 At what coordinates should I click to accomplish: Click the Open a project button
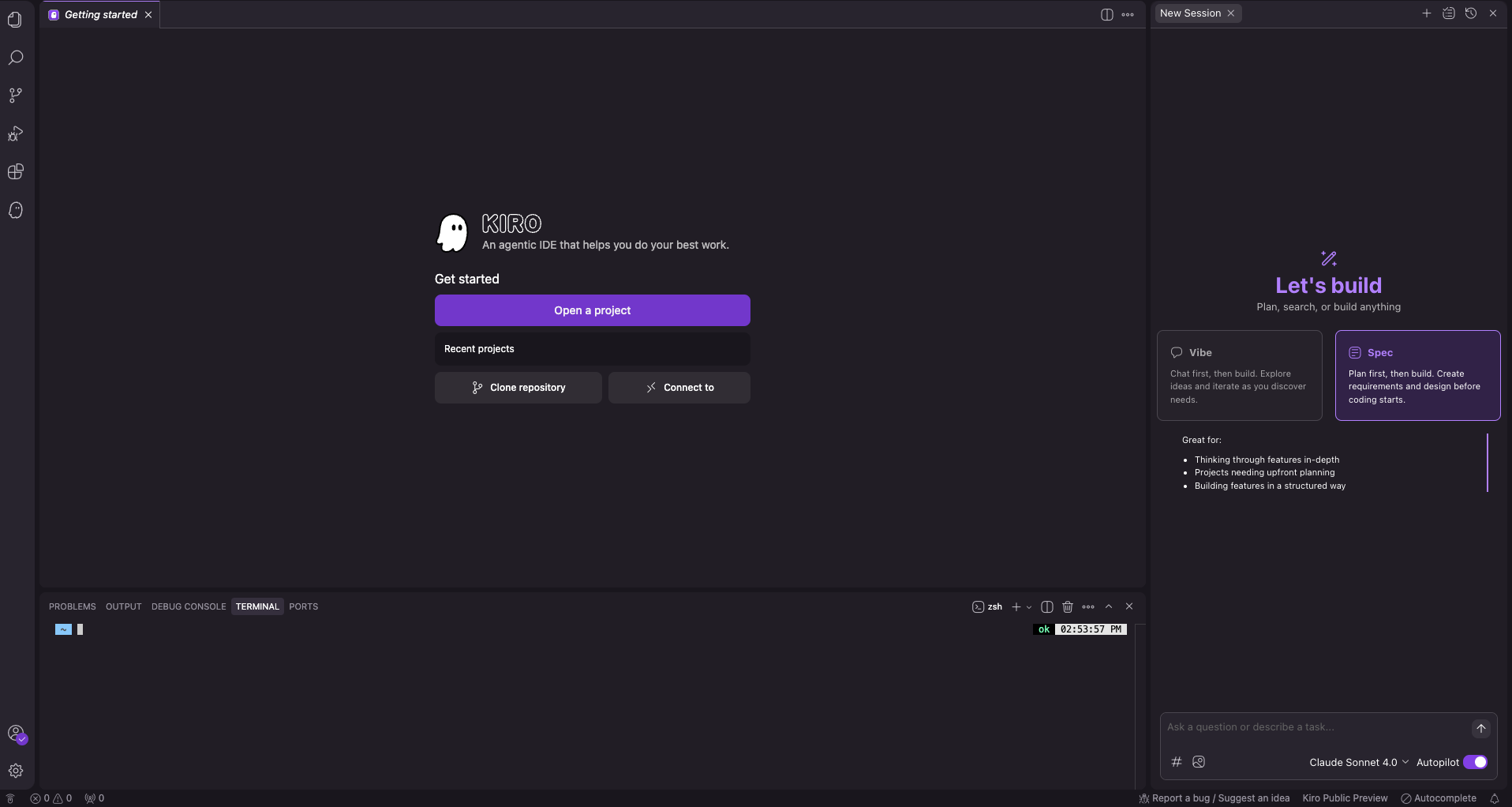593,310
